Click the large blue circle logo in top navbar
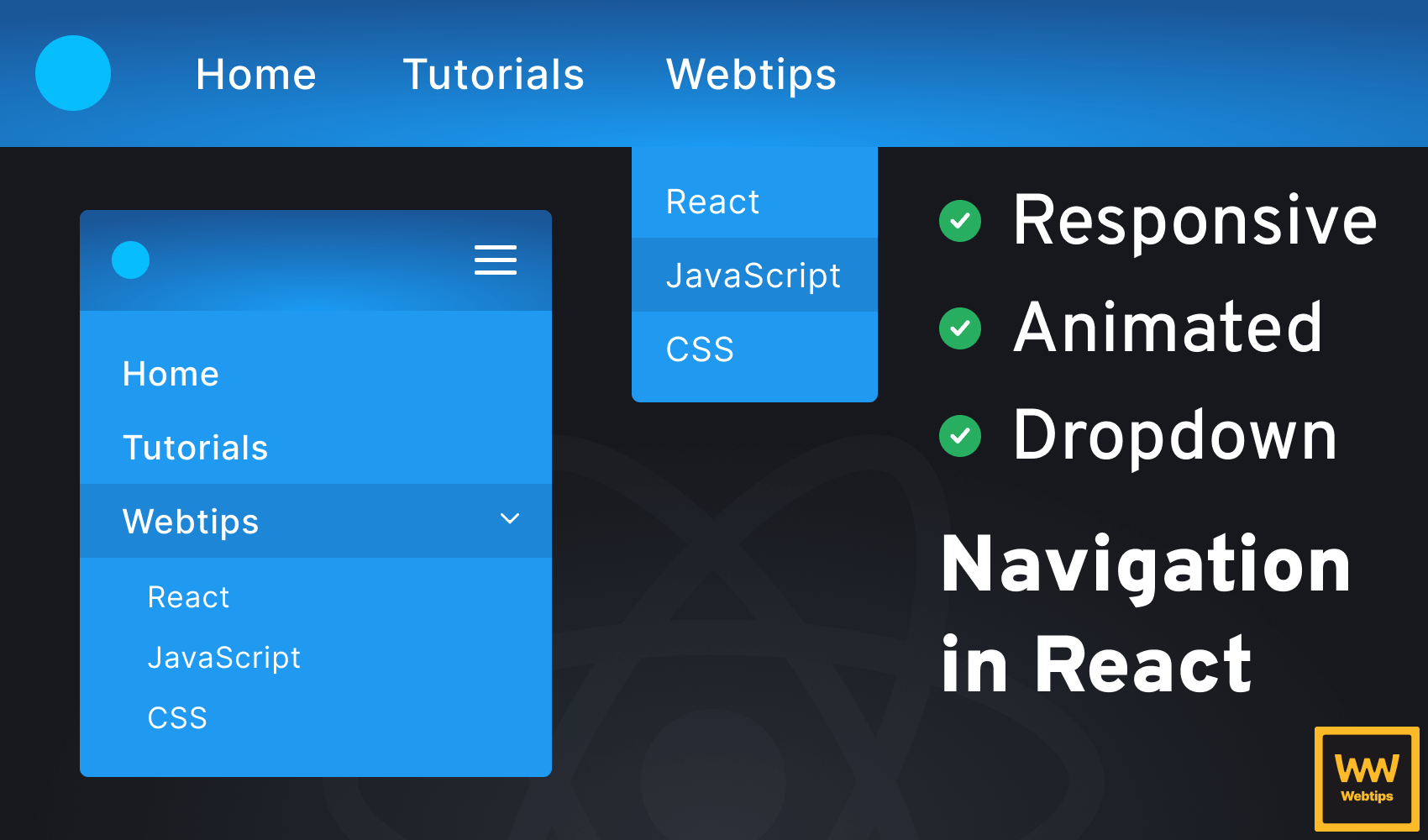This screenshot has width=1428, height=840. point(73,73)
